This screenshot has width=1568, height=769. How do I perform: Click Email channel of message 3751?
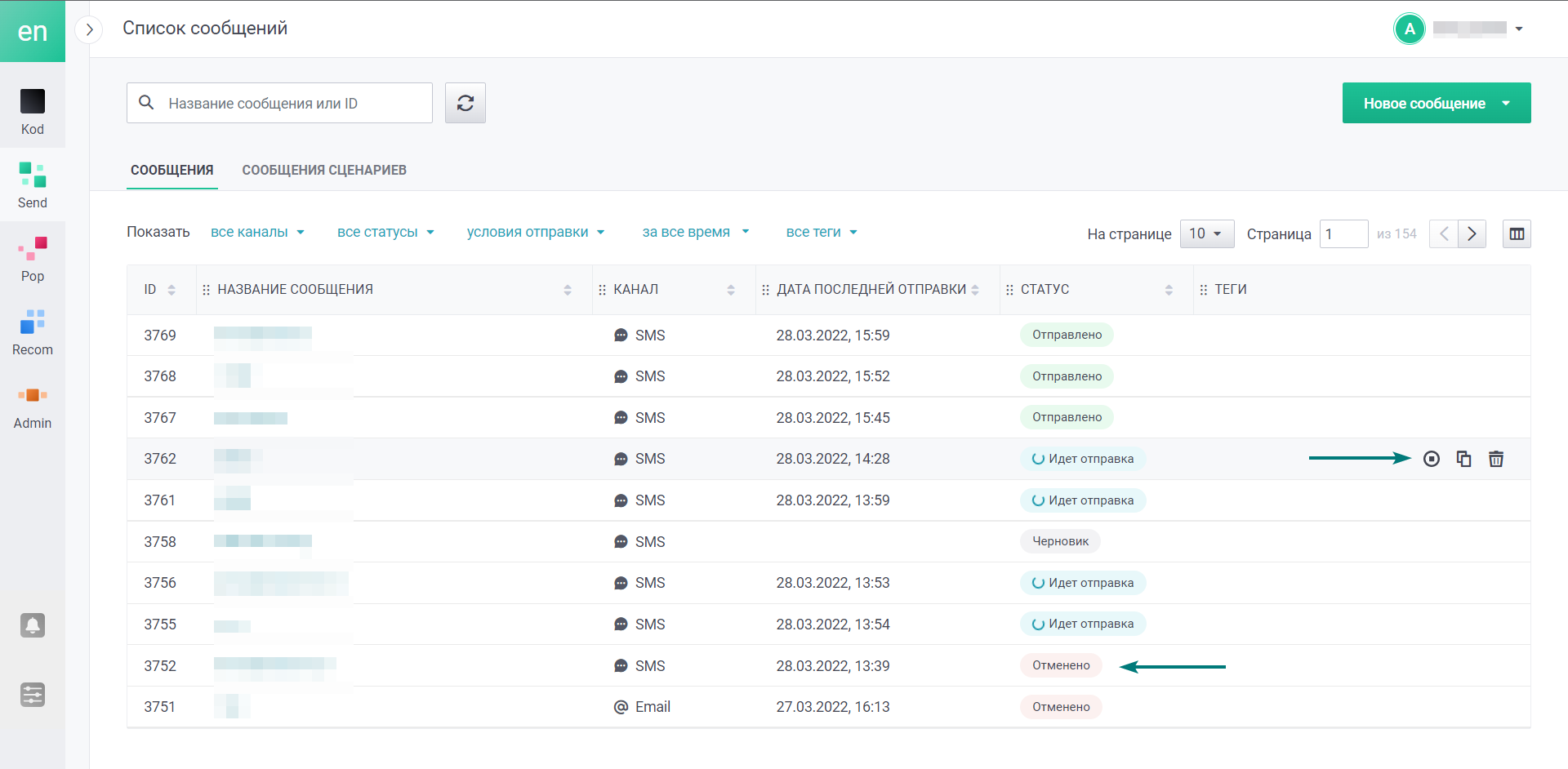[x=642, y=707]
